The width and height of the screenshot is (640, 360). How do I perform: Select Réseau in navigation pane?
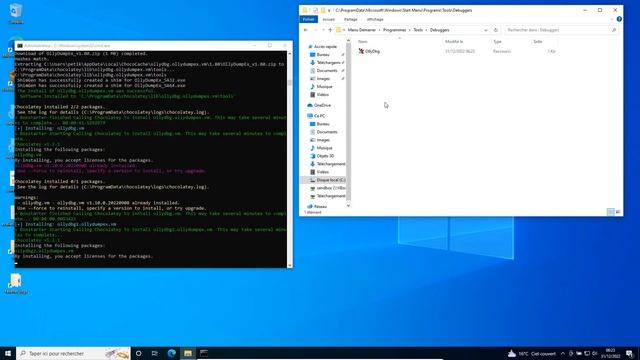(320, 207)
